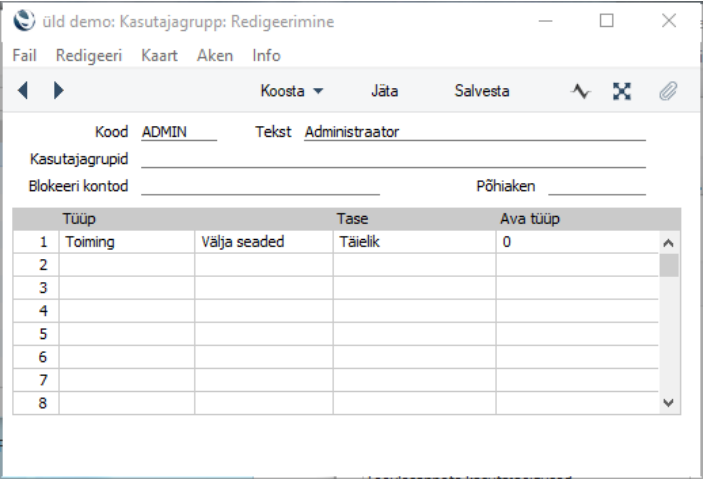Screen dimensions: 703x479
Task: Select the Välja seaded cell
Action: [264, 242]
